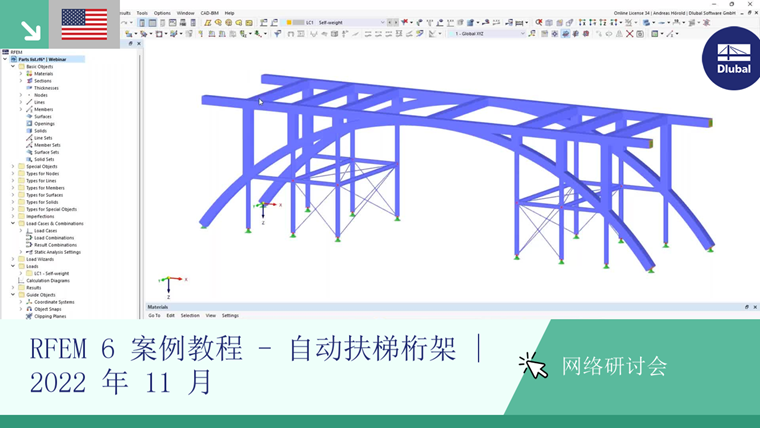Select Static Analysis Settings tree item
Screen dimensions: 760x428
coord(57,252)
